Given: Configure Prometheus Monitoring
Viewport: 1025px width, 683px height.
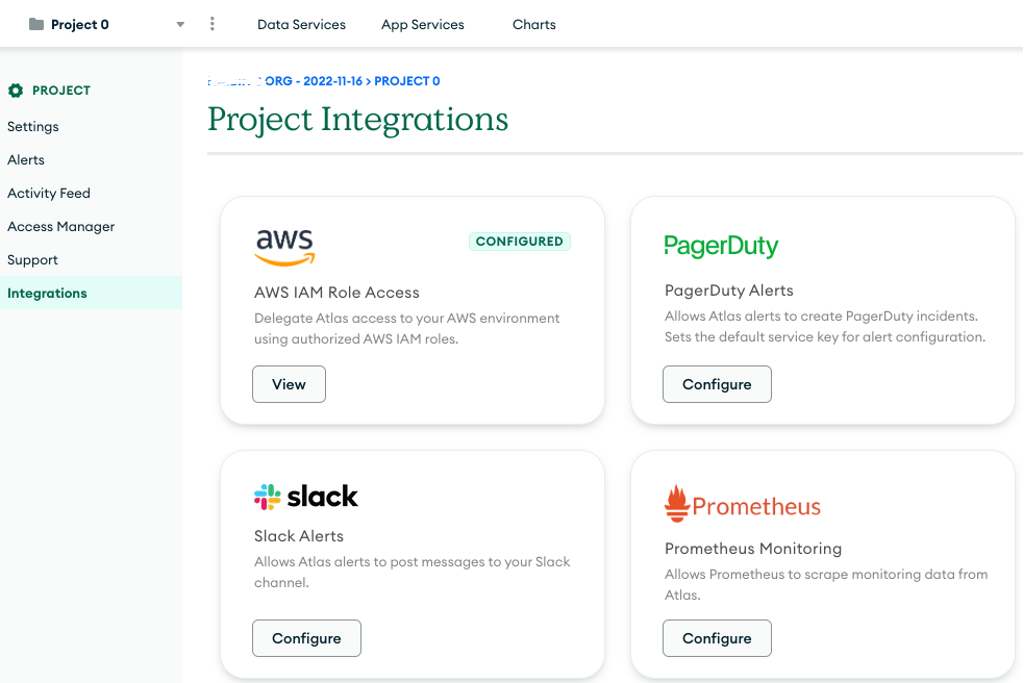Looking at the screenshot, I should [716, 638].
